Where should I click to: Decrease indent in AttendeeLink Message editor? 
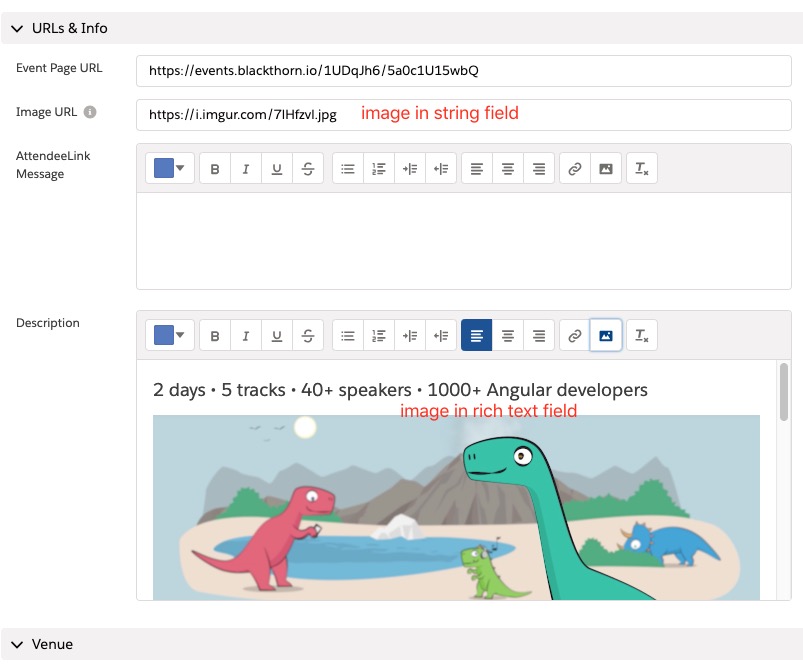point(441,168)
